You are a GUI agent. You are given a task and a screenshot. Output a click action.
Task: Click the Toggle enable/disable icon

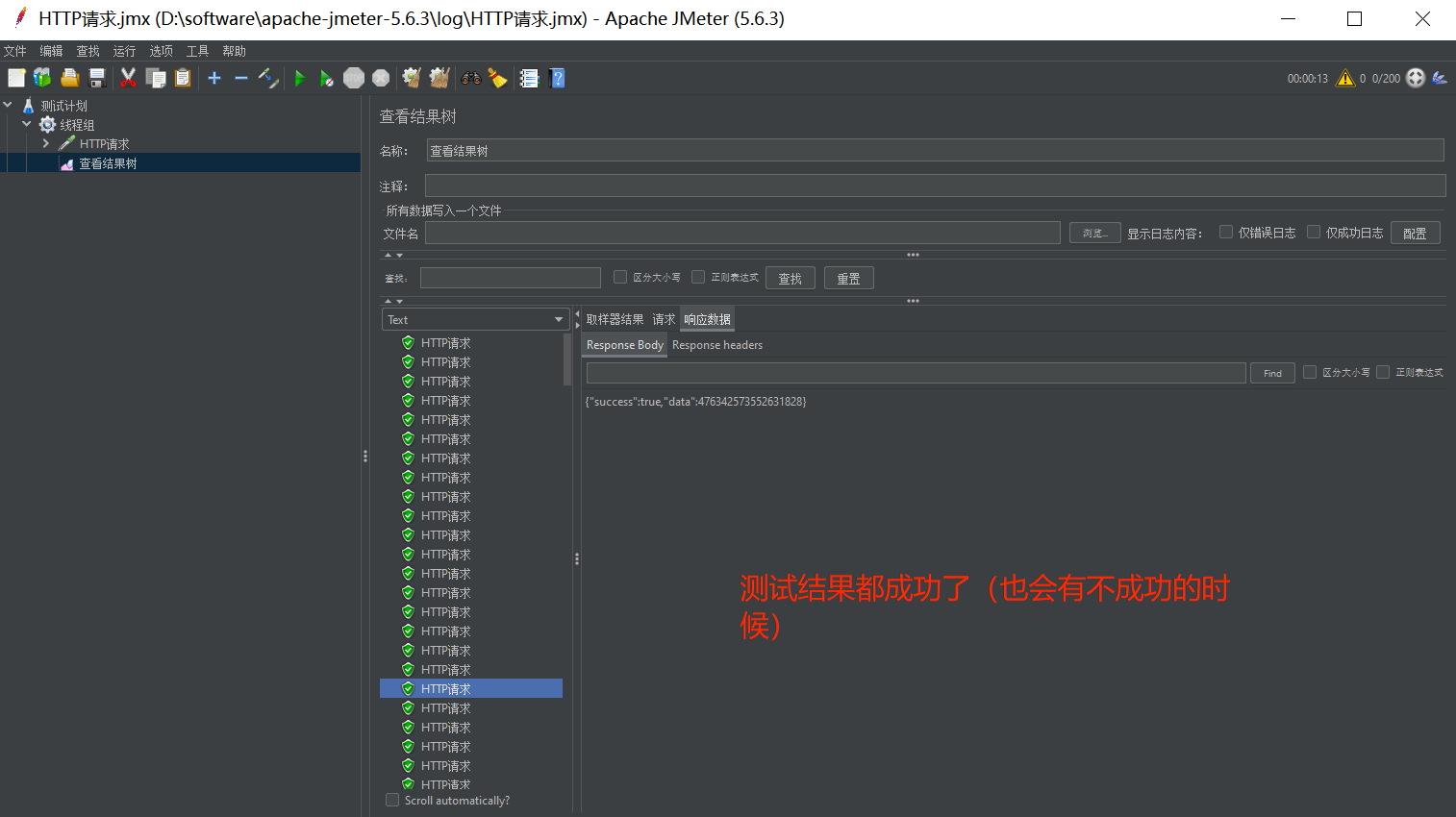coord(268,78)
